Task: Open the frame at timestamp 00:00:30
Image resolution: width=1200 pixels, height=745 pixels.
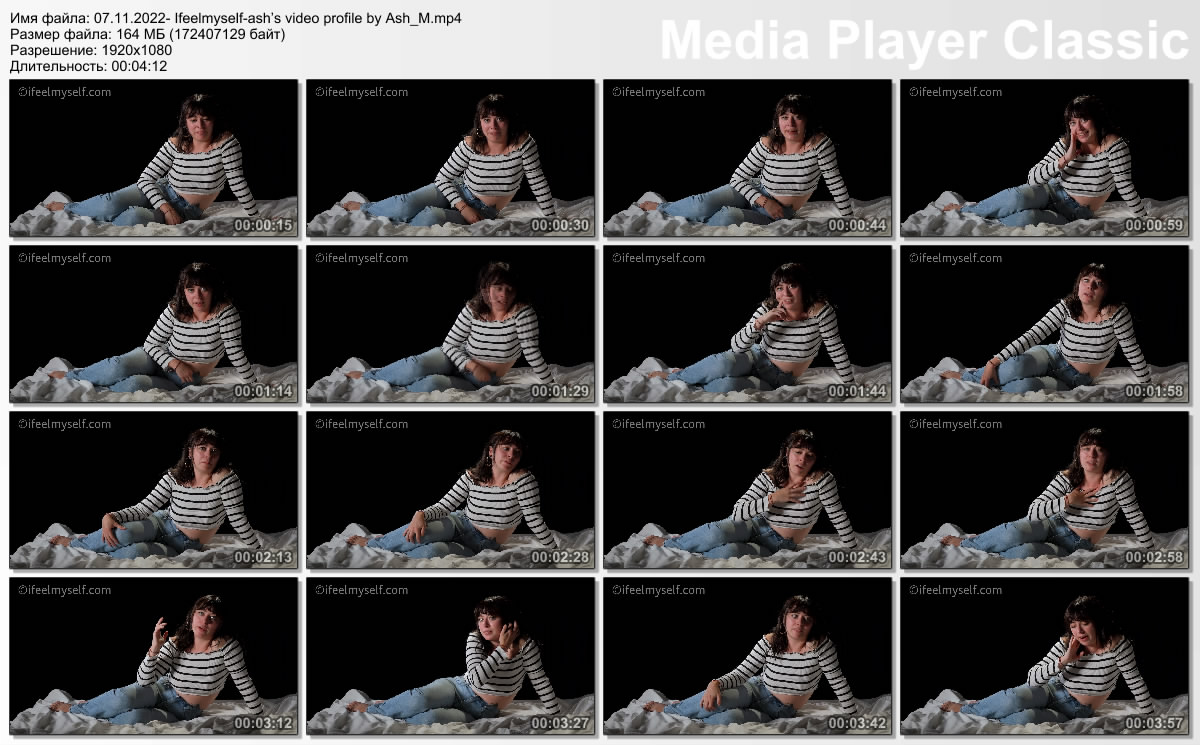Action: 451,158
